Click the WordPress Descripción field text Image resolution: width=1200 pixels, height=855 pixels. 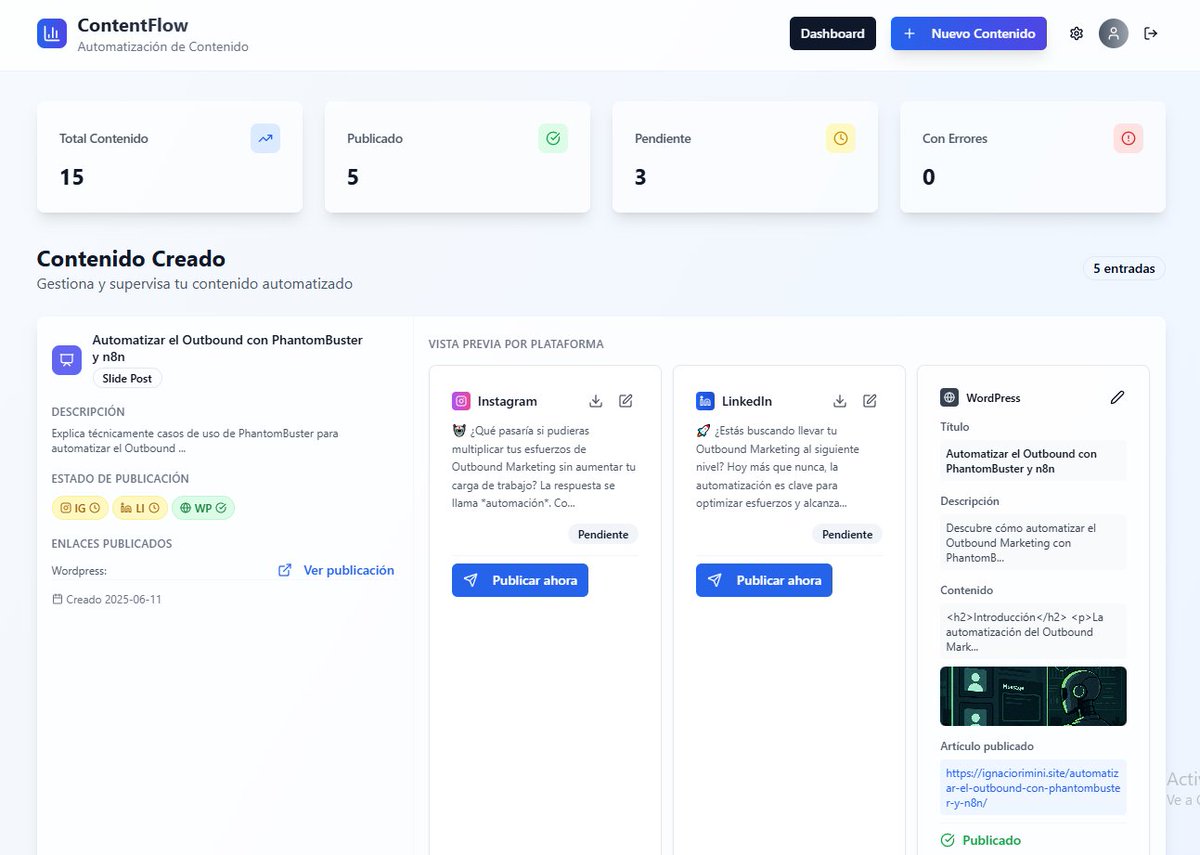pyautogui.click(x=1033, y=542)
